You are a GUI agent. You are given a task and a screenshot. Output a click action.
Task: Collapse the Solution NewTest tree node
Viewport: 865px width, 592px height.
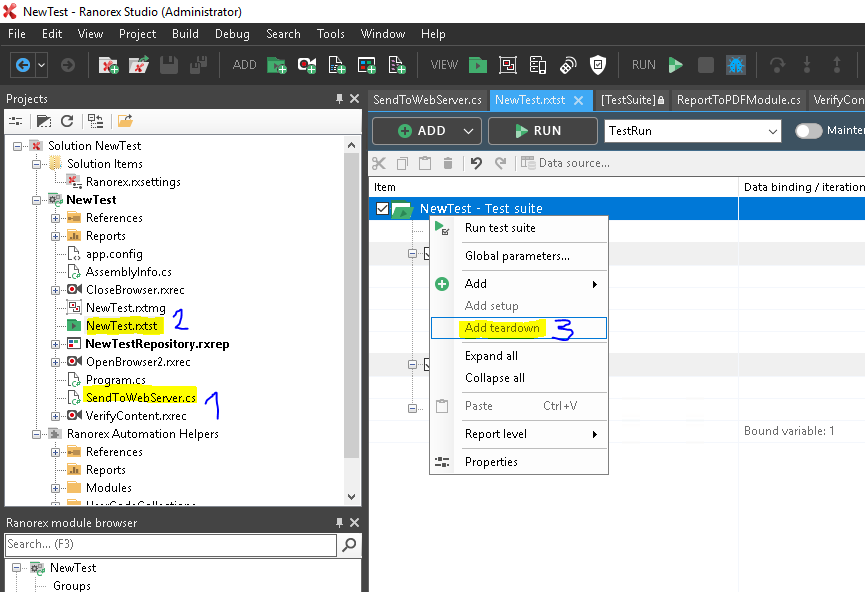coord(18,146)
